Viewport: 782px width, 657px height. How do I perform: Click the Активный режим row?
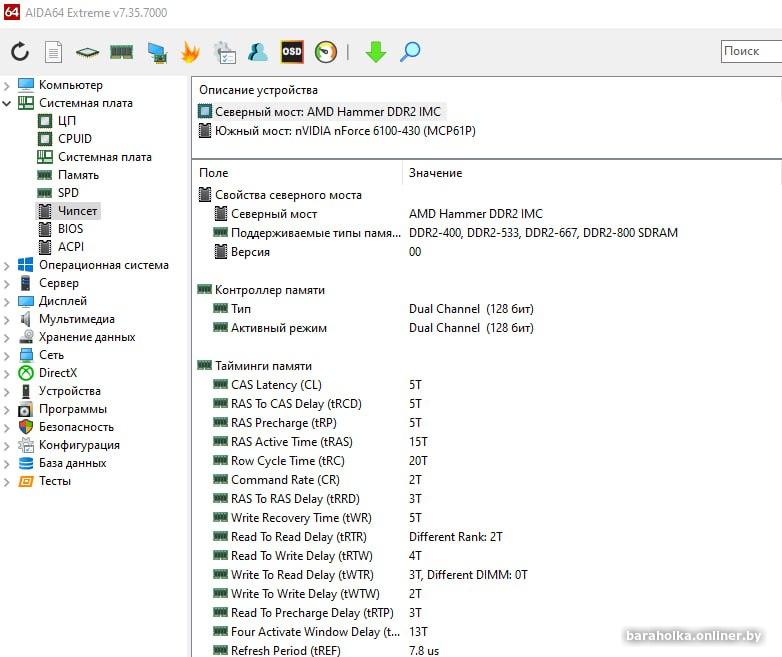click(279, 327)
